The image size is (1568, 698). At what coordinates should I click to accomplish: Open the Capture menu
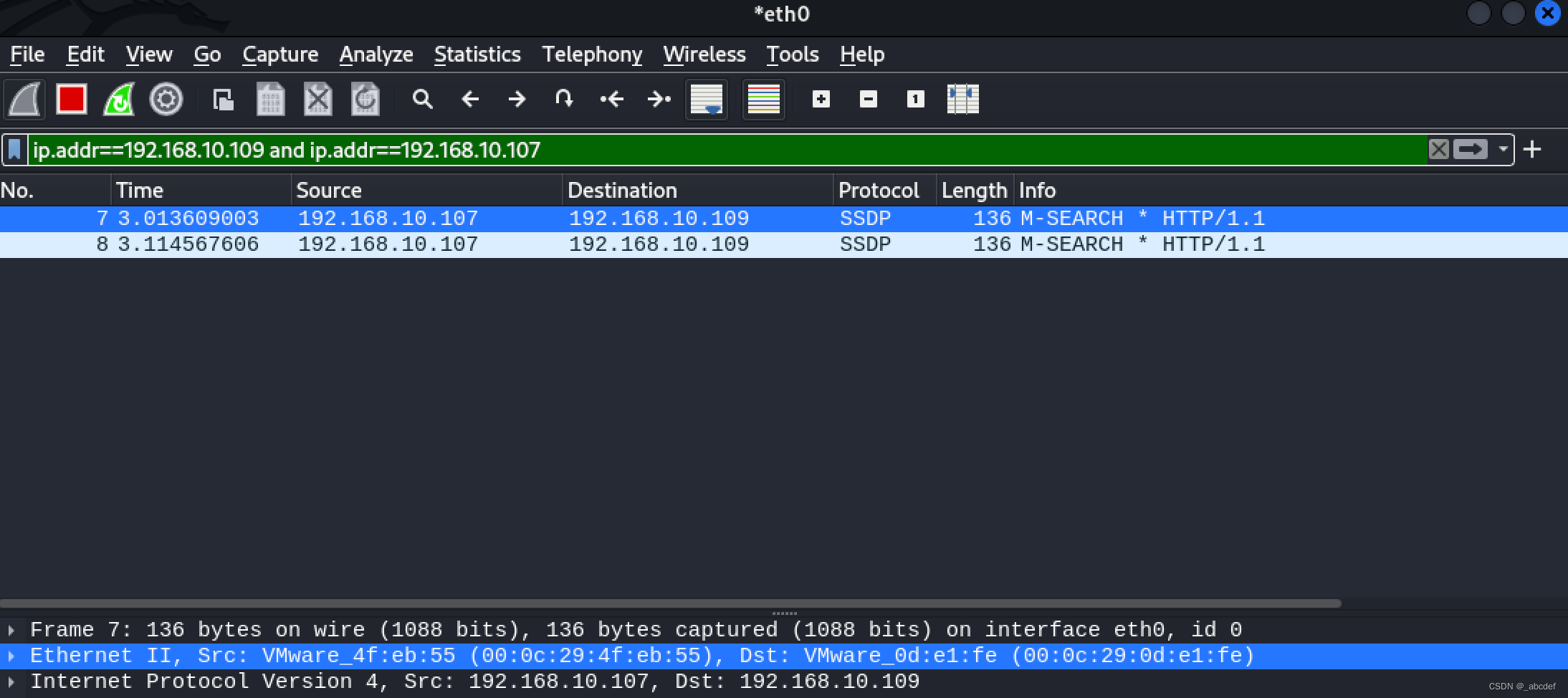coord(280,54)
